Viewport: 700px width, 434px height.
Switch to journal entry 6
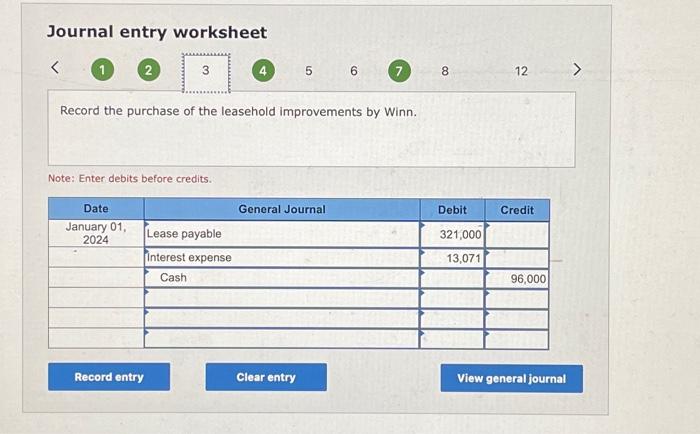(x=354, y=71)
